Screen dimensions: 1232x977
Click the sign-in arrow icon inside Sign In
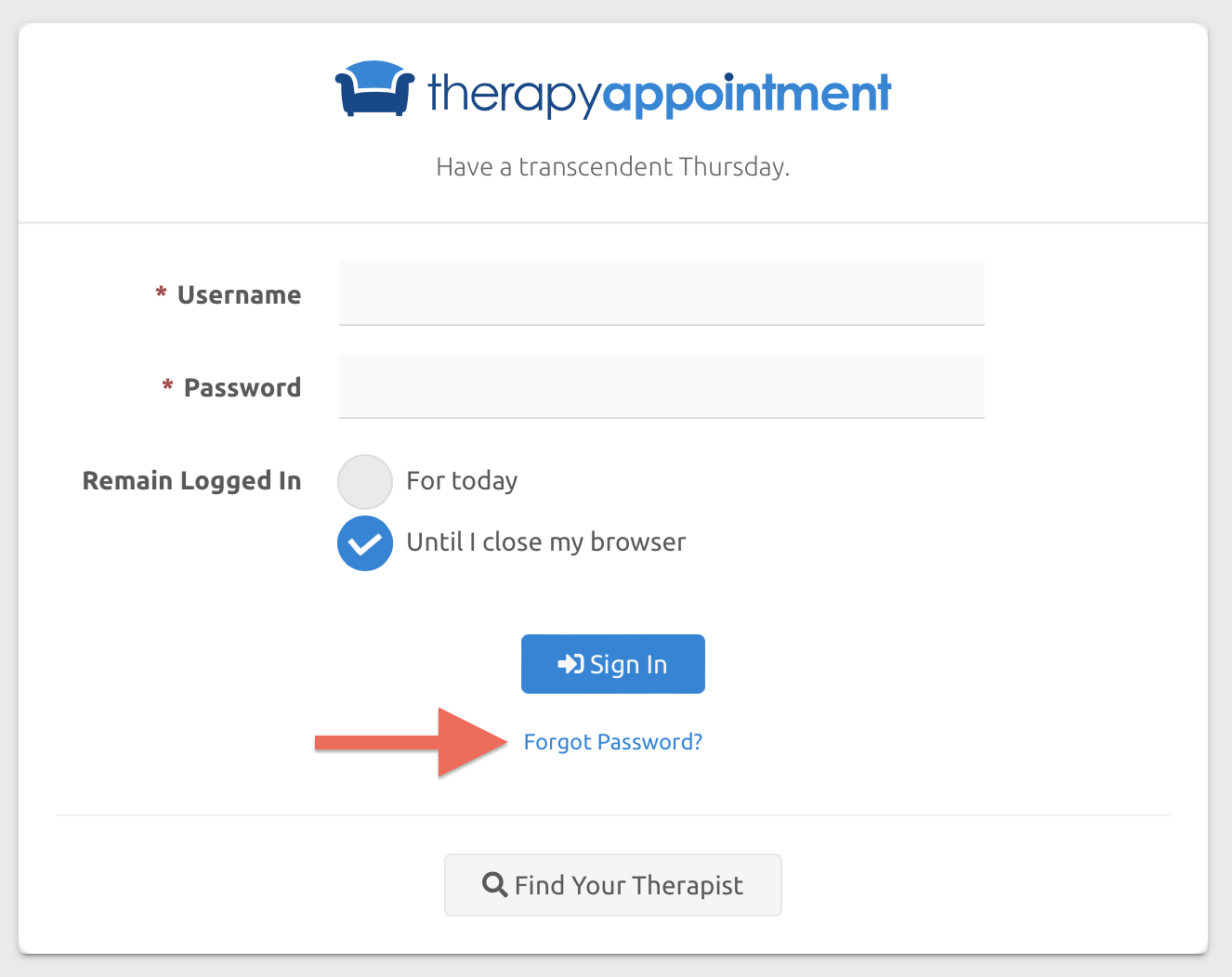(x=570, y=663)
